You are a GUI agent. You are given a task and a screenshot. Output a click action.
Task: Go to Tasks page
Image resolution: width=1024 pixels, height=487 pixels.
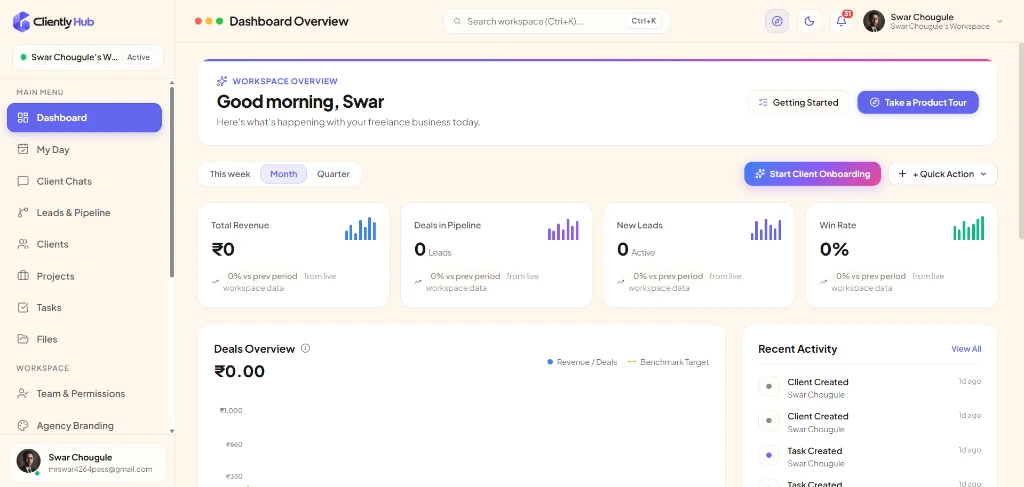[84, 307]
